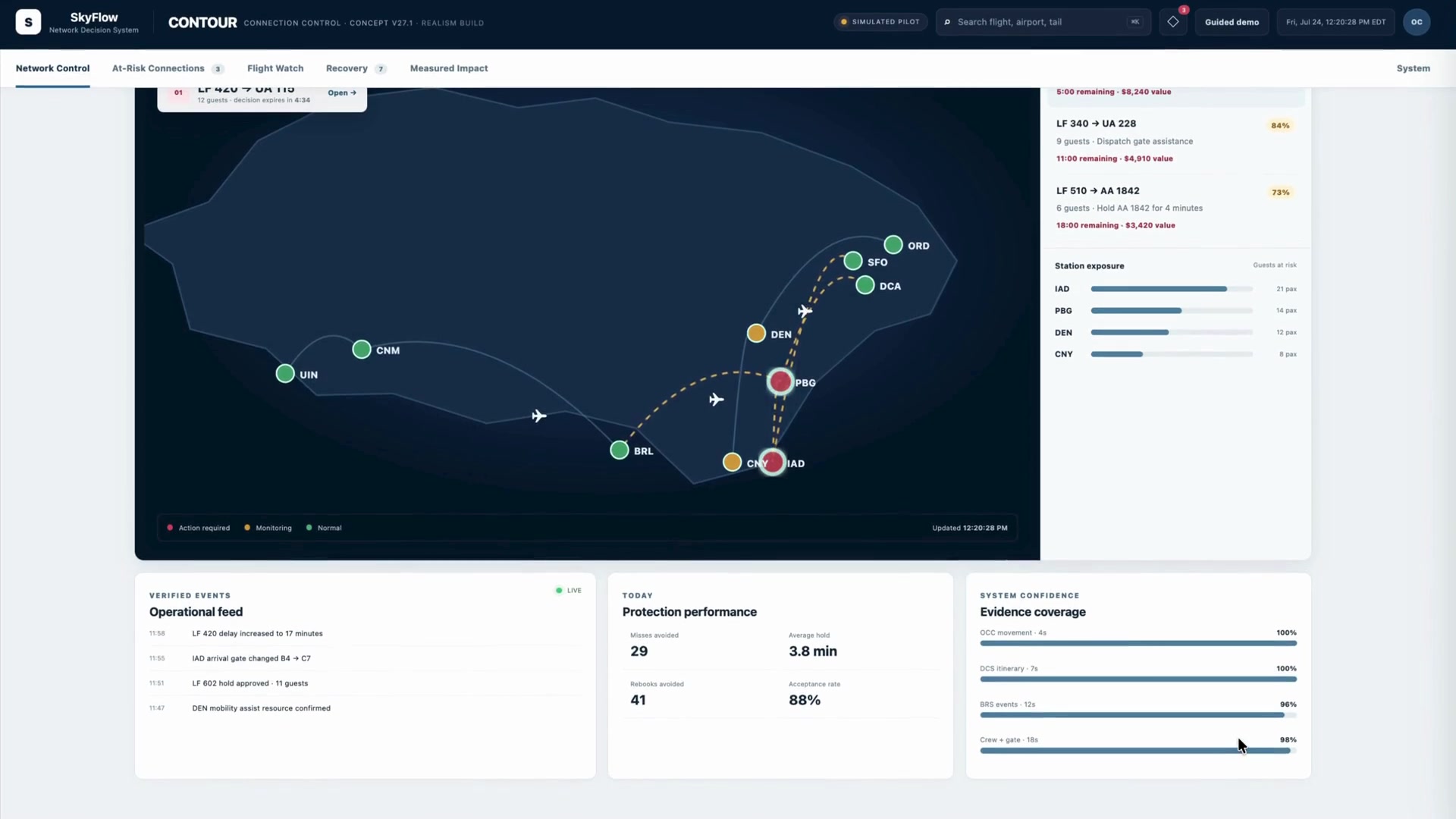Click "Updated 12:20:28 PM" timestamp
The image size is (1456, 819).
(969, 528)
